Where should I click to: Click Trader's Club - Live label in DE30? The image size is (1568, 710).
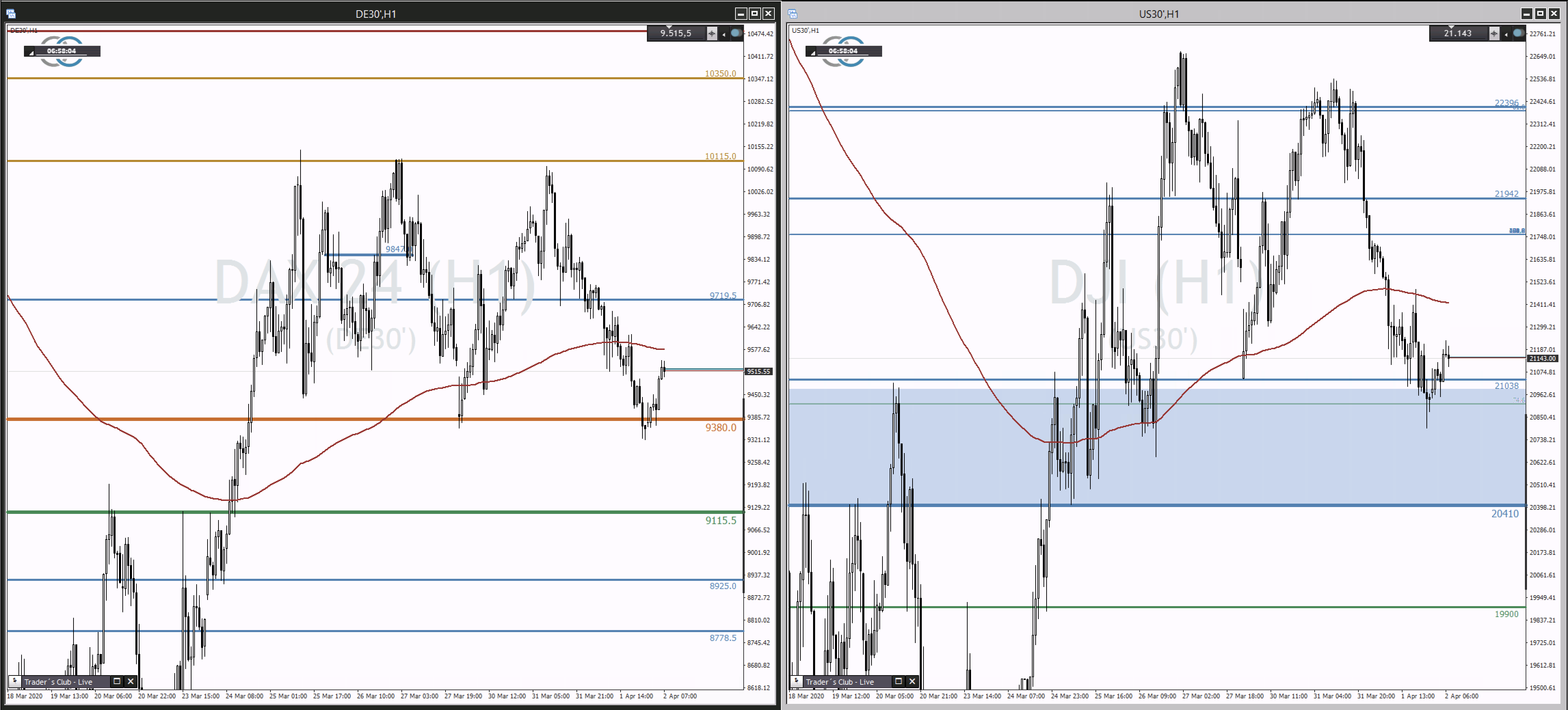tap(58, 682)
